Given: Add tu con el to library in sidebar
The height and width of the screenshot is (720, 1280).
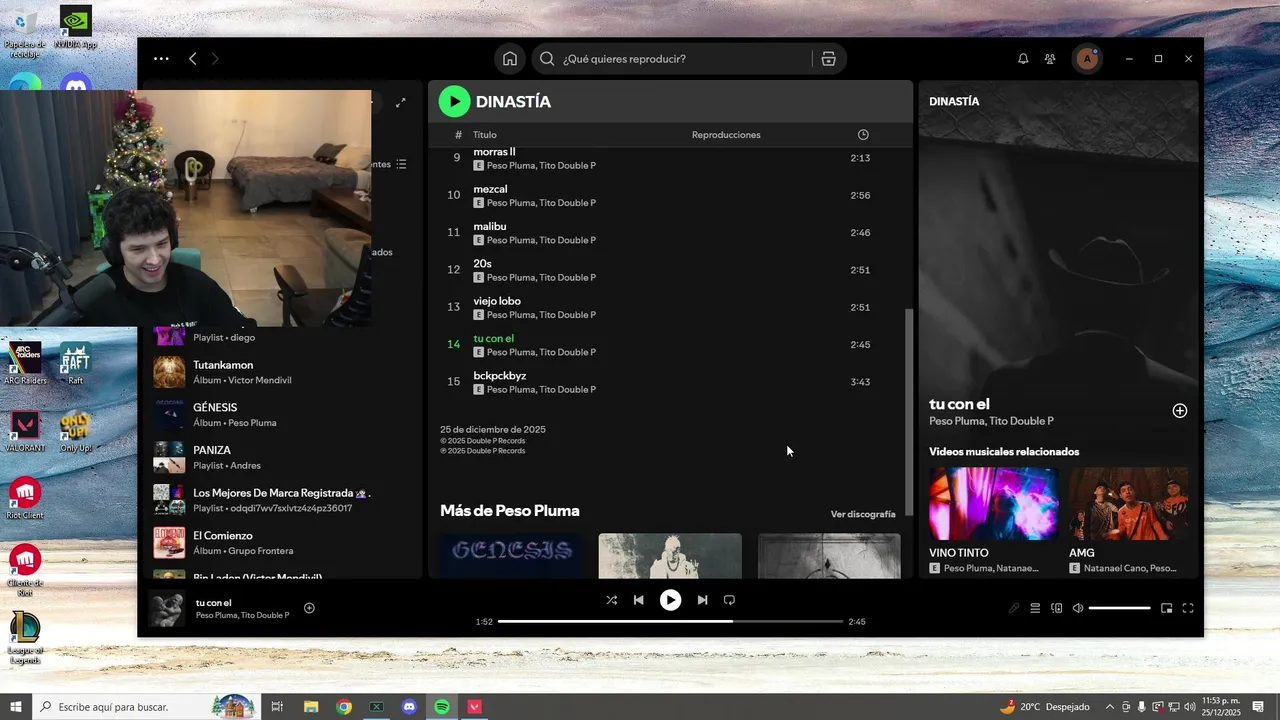Looking at the screenshot, I should [x=1180, y=411].
